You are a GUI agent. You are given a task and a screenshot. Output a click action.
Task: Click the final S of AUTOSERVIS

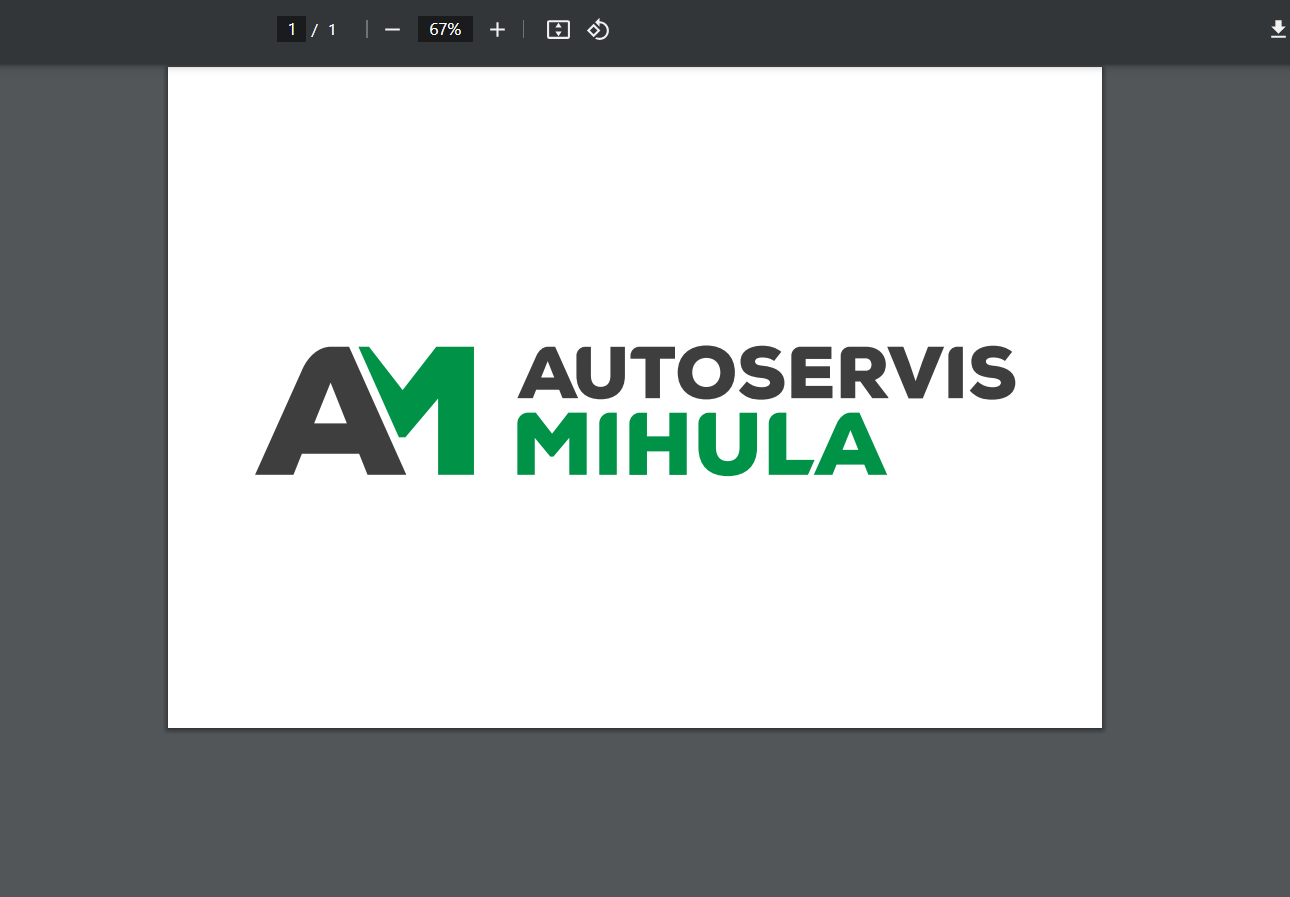pyautogui.click(x=990, y=372)
